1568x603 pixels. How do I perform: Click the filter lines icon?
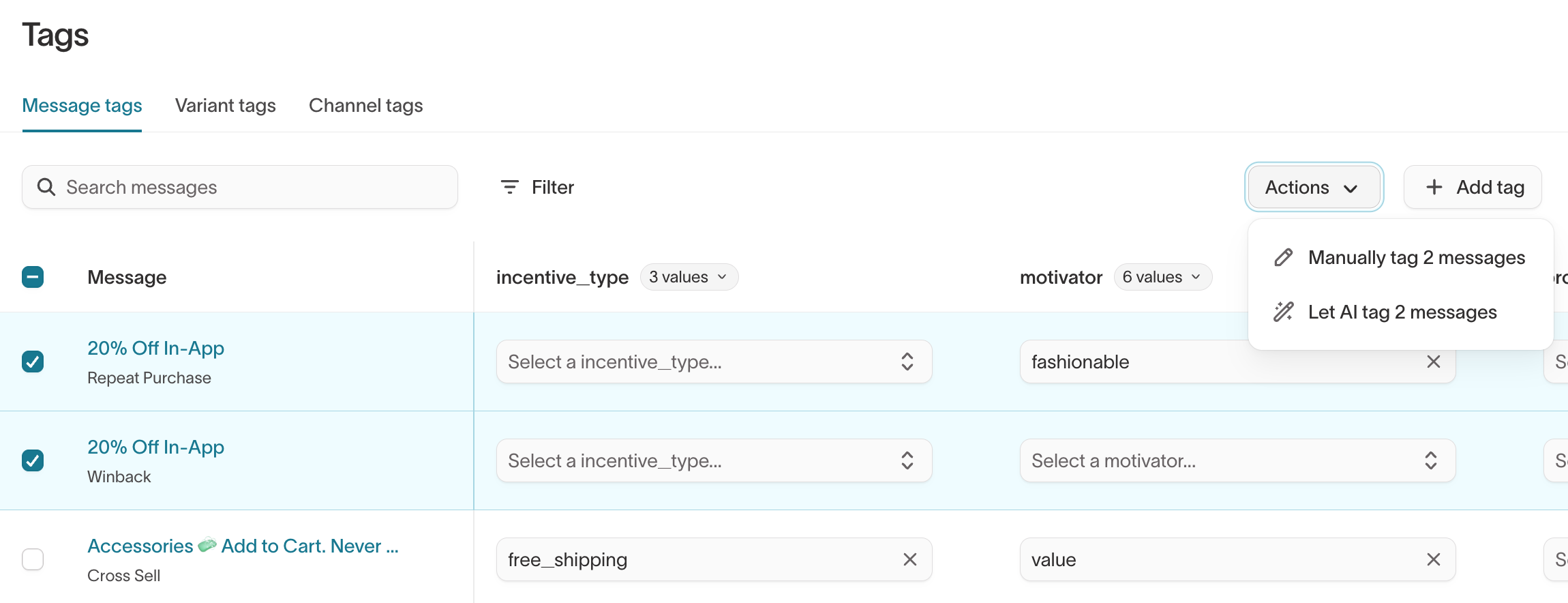510,187
